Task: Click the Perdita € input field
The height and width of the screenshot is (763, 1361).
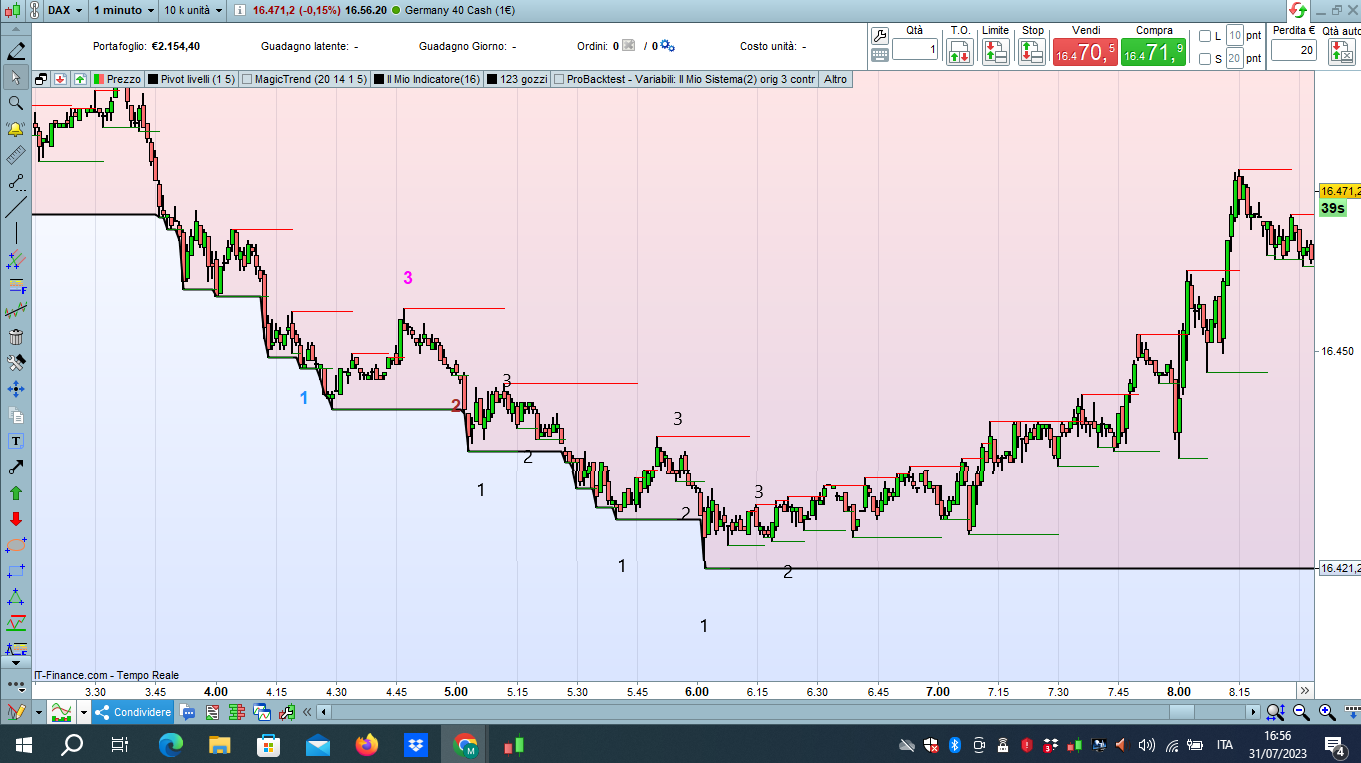Action: (x=1294, y=49)
